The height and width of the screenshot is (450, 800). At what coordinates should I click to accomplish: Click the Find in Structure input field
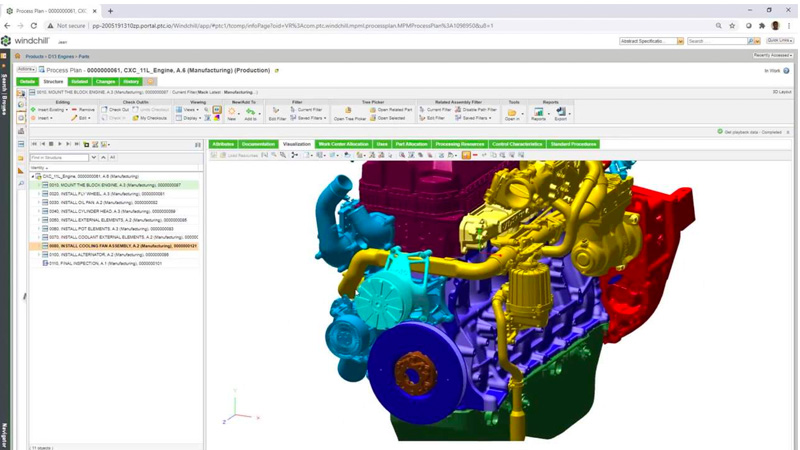(x=59, y=157)
